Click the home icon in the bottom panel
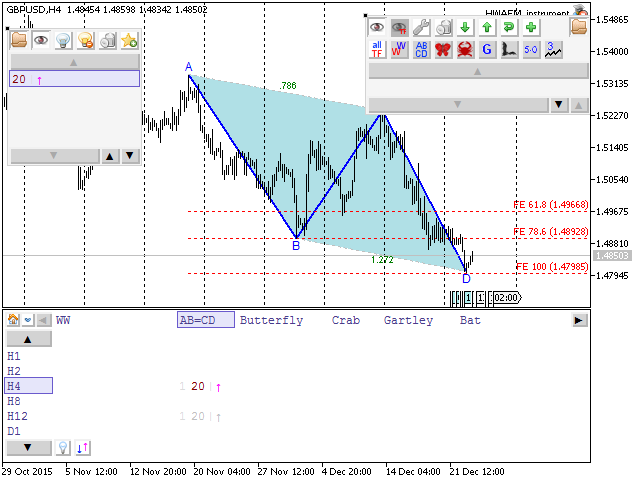Screen dimensions: 640x480 [13, 320]
